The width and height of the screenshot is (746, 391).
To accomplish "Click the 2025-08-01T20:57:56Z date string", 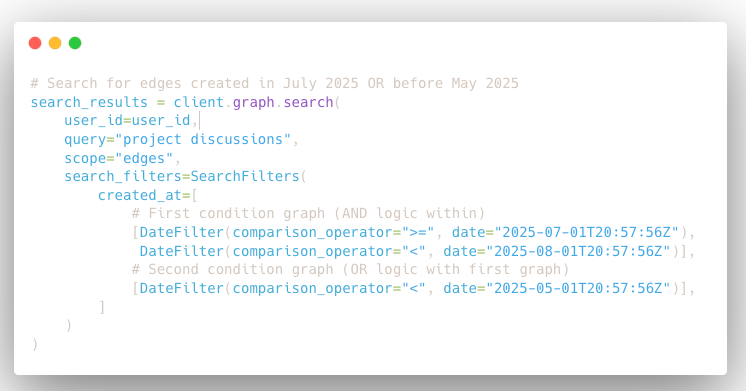I will click(578, 251).
